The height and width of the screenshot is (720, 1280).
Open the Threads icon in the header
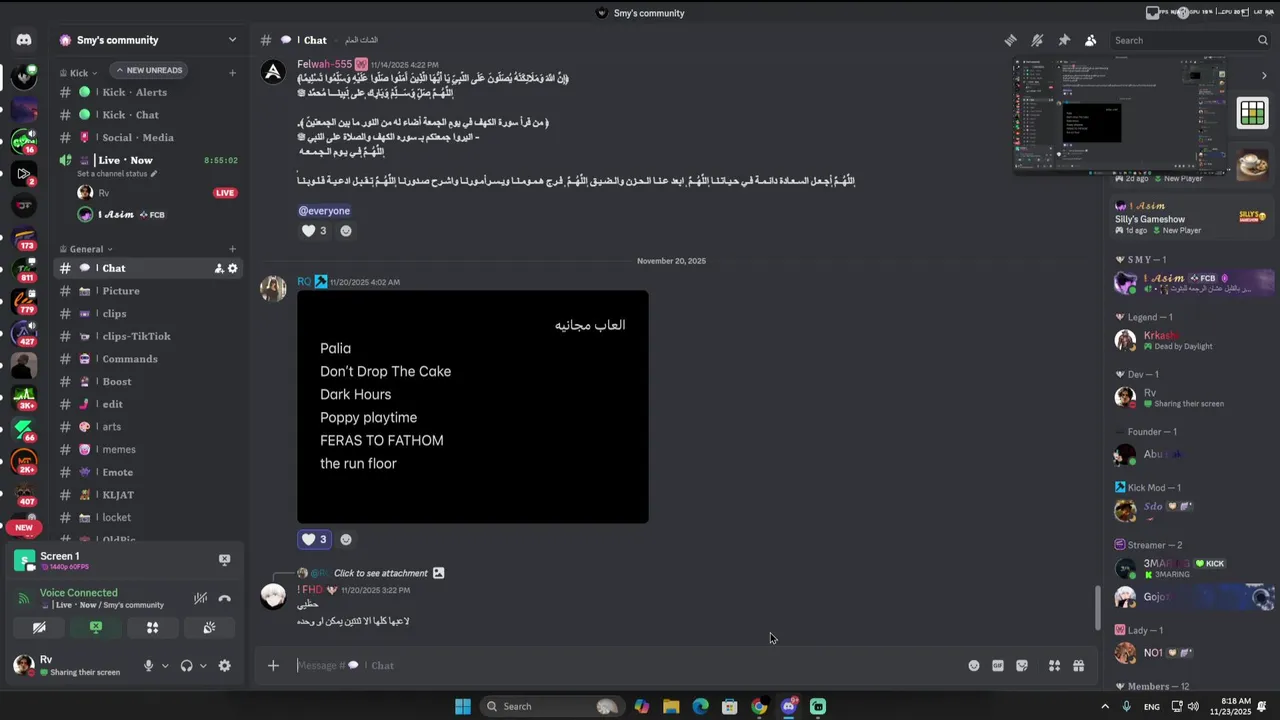click(x=1010, y=40)
